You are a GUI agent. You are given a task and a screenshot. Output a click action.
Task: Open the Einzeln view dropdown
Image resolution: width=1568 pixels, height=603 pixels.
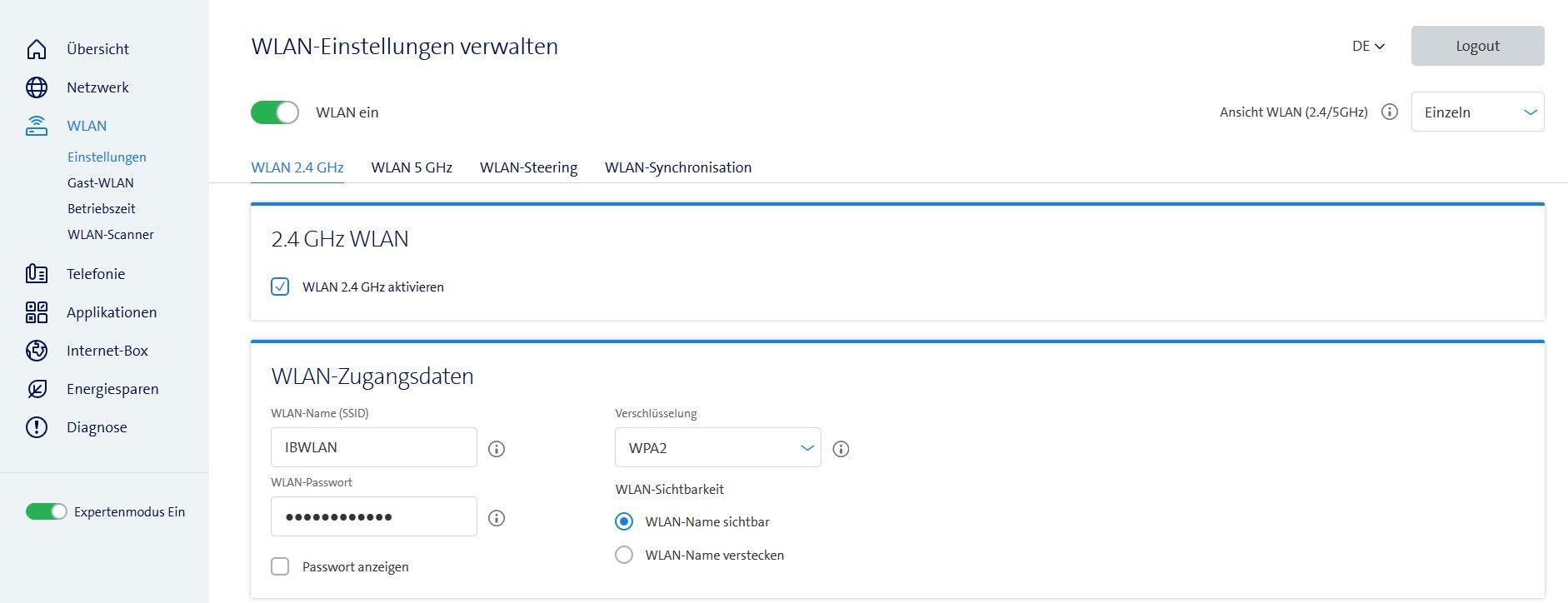[x=1478, y=112]
